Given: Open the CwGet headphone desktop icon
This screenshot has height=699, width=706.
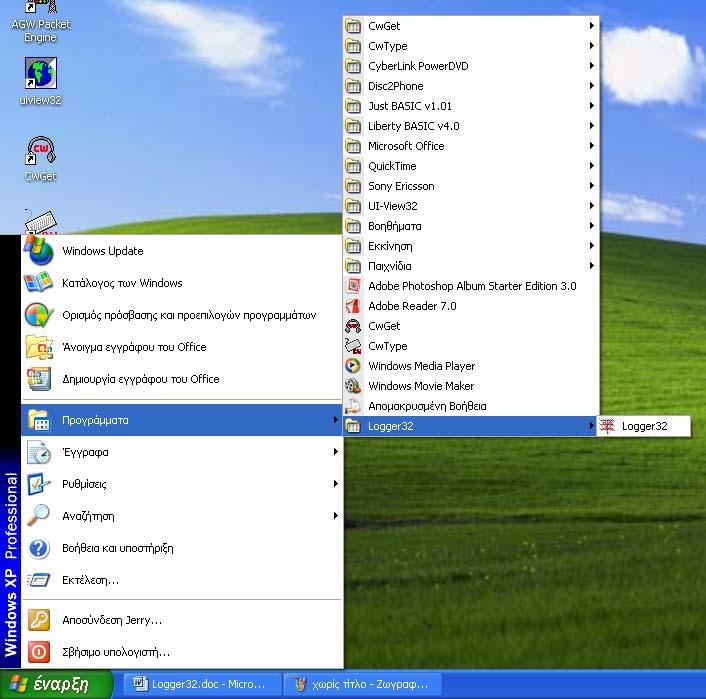Looking at the screenshot, I should 41,151.
